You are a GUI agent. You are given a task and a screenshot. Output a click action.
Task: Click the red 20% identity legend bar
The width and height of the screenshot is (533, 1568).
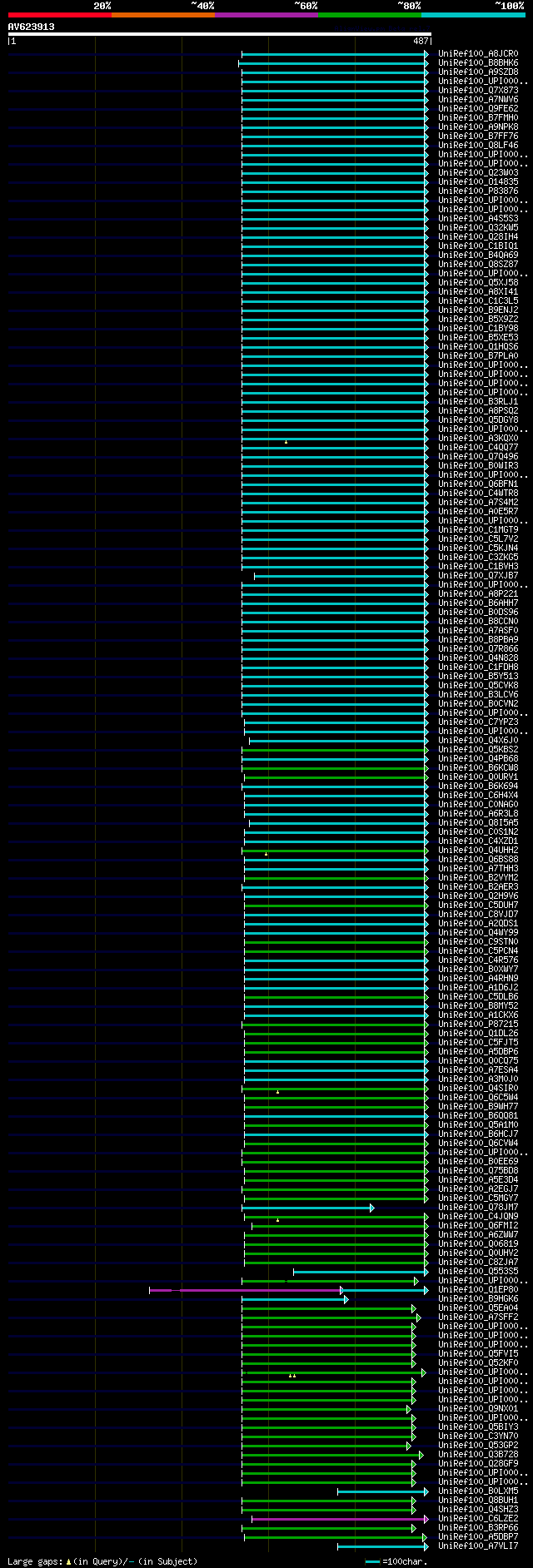pos(59,15)
